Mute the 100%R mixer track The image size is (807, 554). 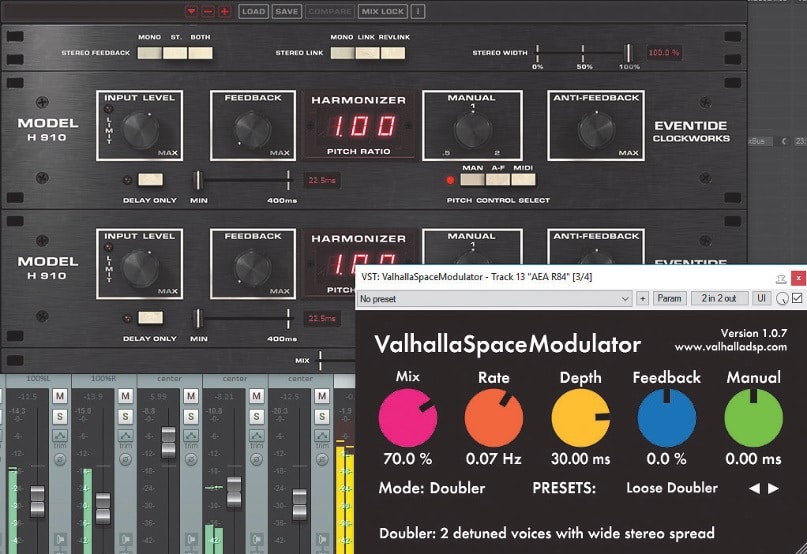[x=125, y=396]
